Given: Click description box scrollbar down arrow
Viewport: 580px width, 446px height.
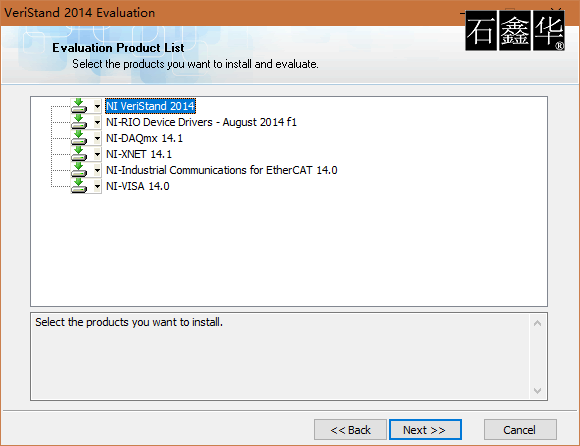Looking at the screenshot, I should [537, 391].
